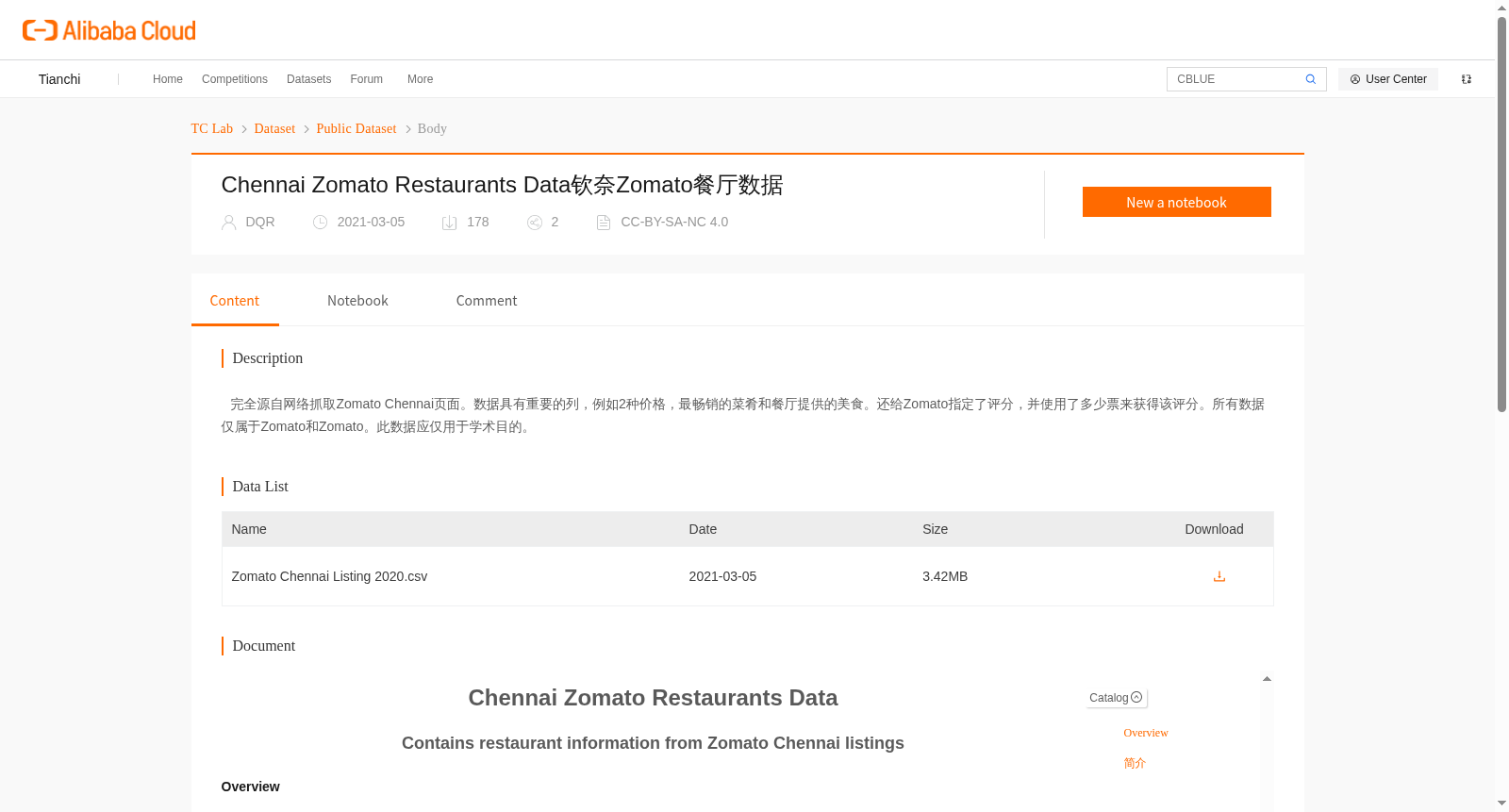
Task: Open the Datasets menu item
Action: tap(308, 79)
